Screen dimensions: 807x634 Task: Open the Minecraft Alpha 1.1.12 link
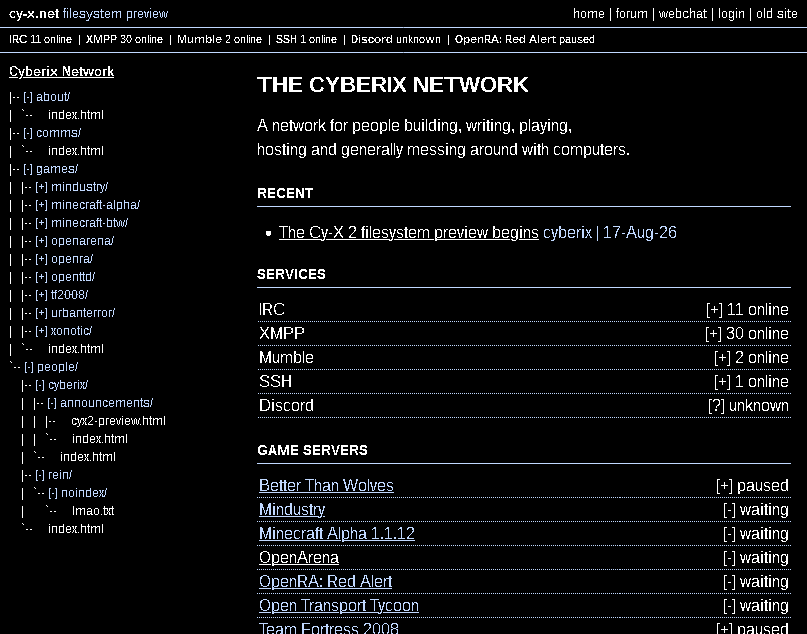(337, 533)
